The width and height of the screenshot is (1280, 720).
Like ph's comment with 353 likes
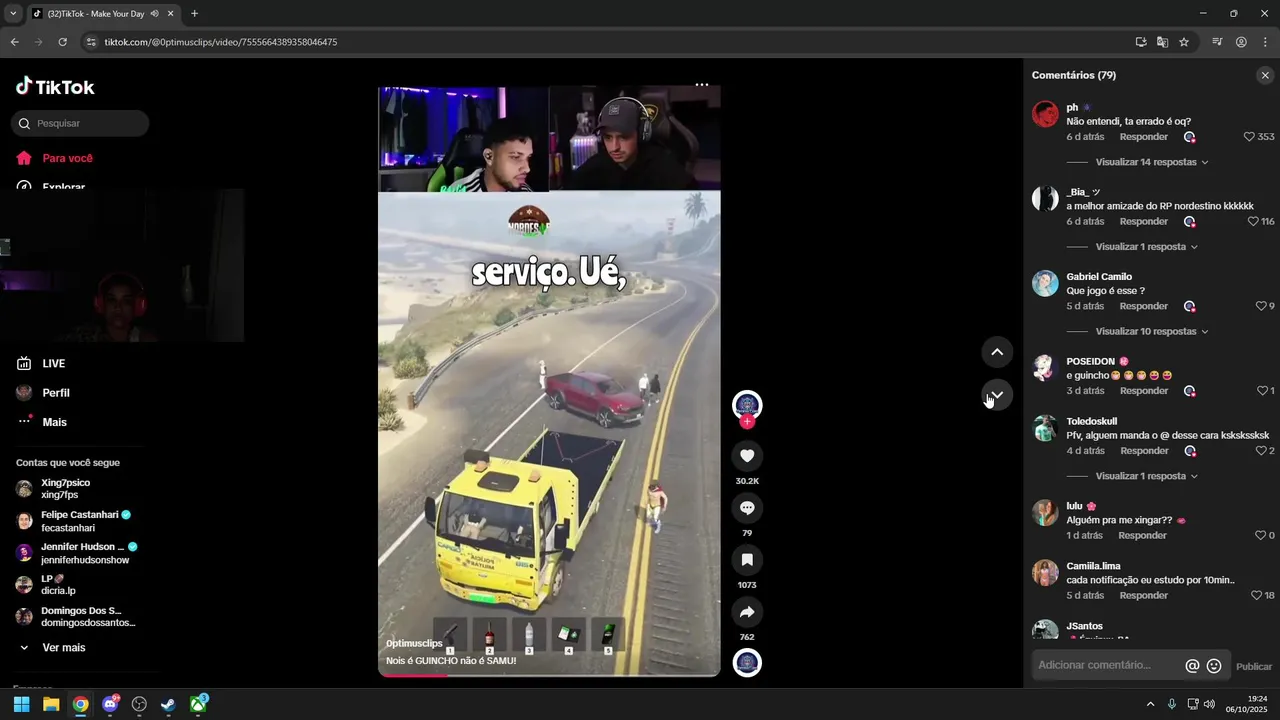(1249, 137)
